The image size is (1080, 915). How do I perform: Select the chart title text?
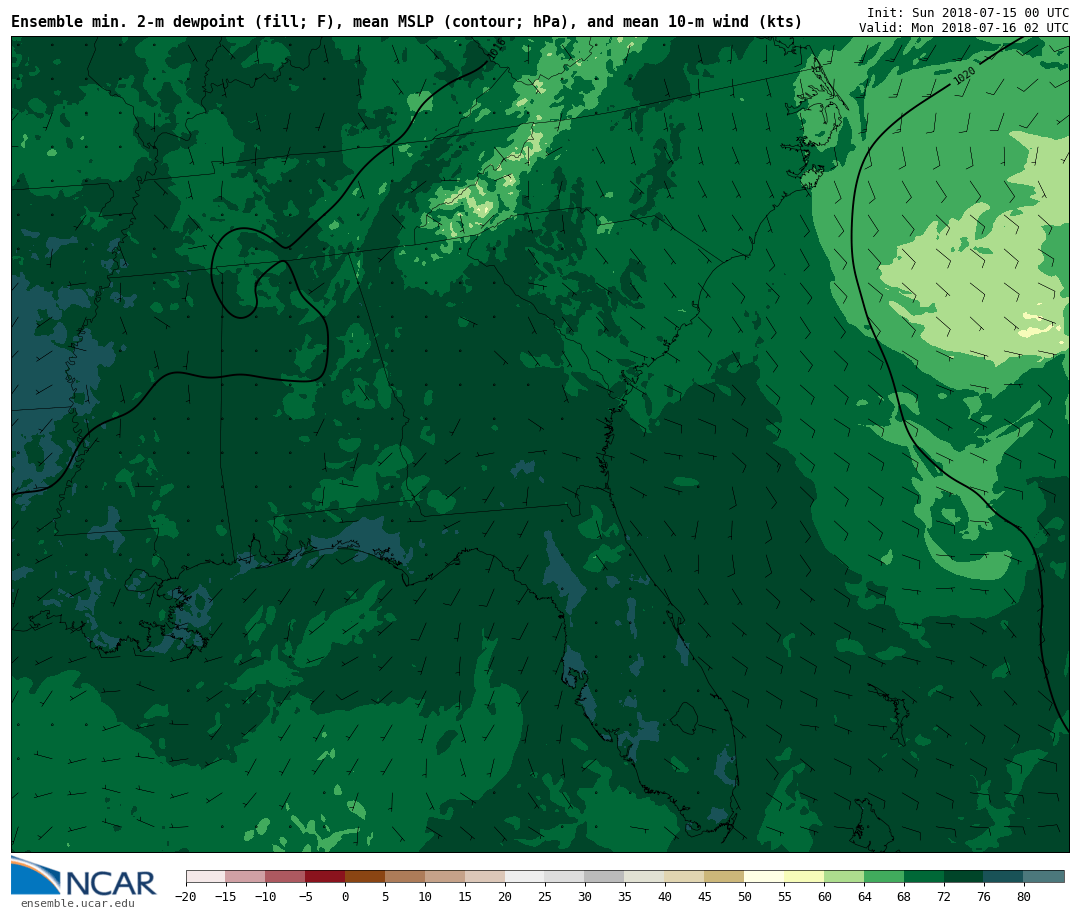click(x=406, y=22)
